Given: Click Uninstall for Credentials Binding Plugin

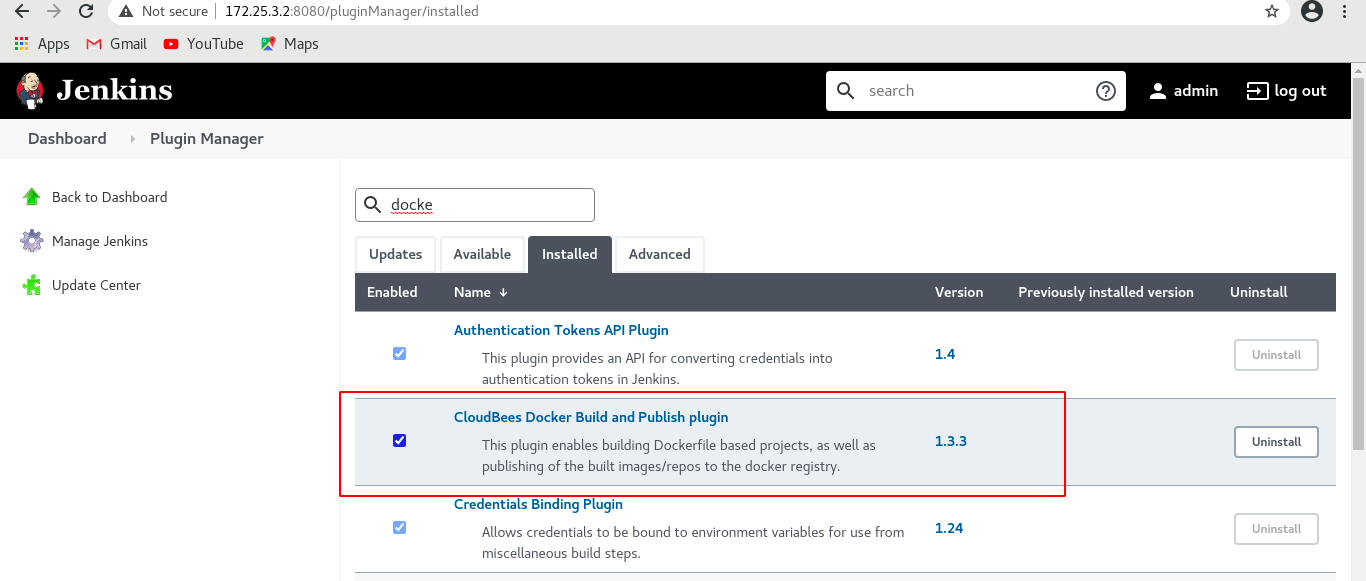Looking at the screenshot, I should tap(1276, 528).
